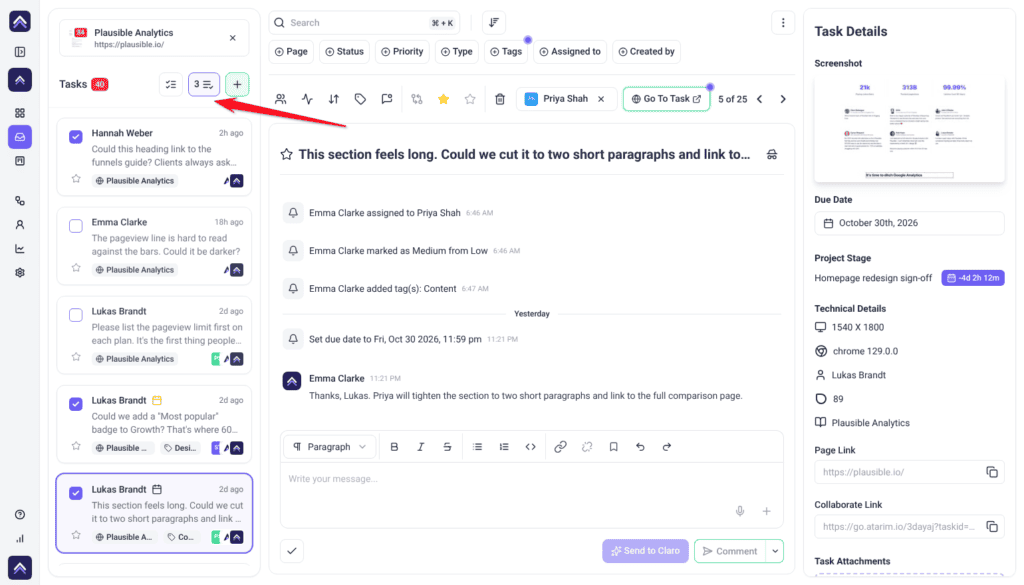Click the flag message icon
Viewport: 1024px width, 585px height.
click(387, 99)
